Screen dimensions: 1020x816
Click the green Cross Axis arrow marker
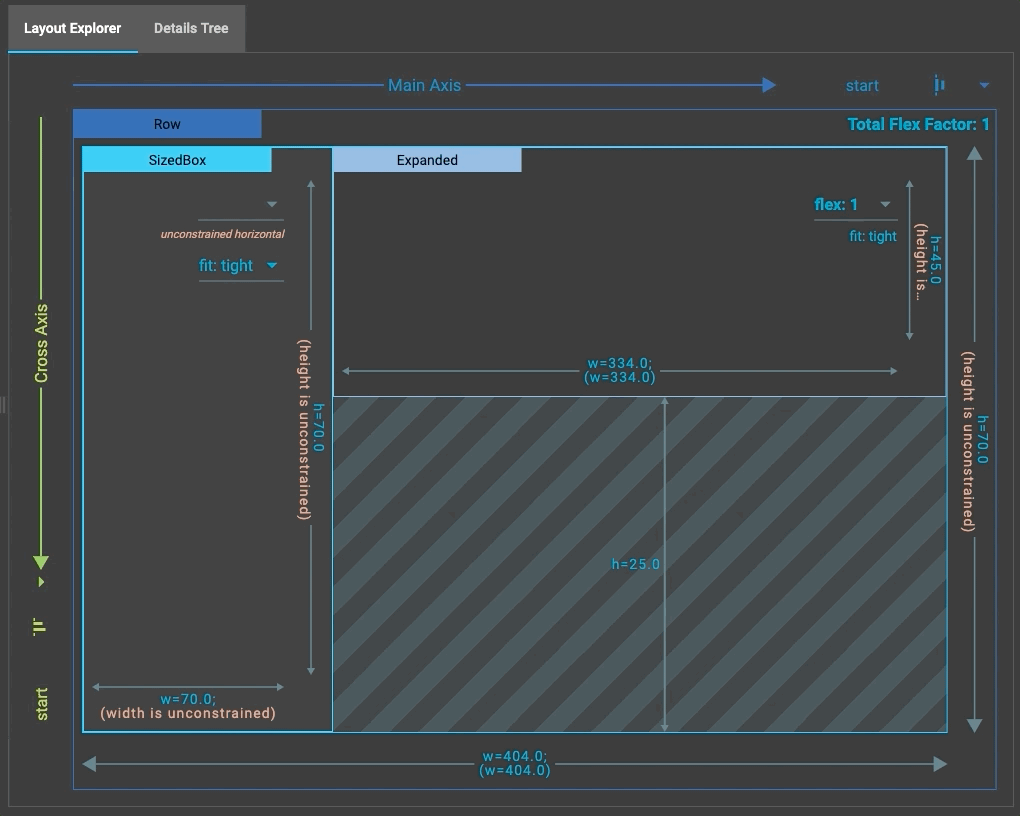tap(40, 560)
